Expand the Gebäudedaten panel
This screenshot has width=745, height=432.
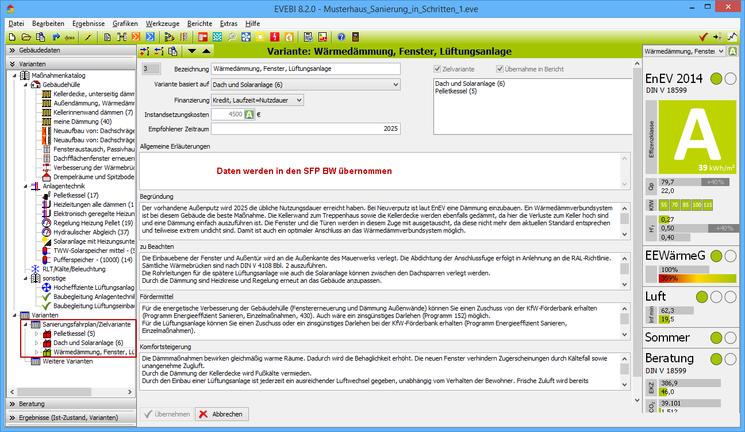(x=71, y=50)
